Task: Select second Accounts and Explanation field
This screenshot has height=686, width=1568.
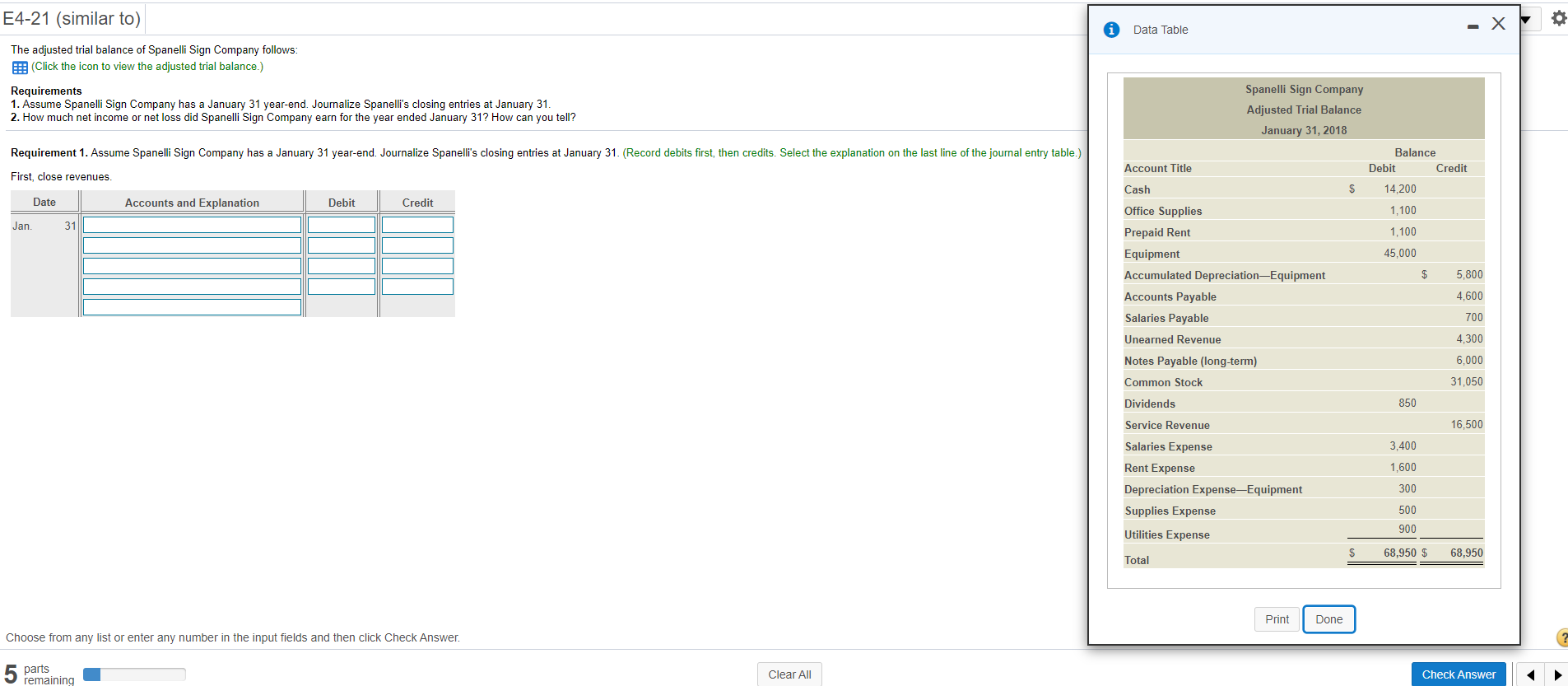Action: pos(192,245)
